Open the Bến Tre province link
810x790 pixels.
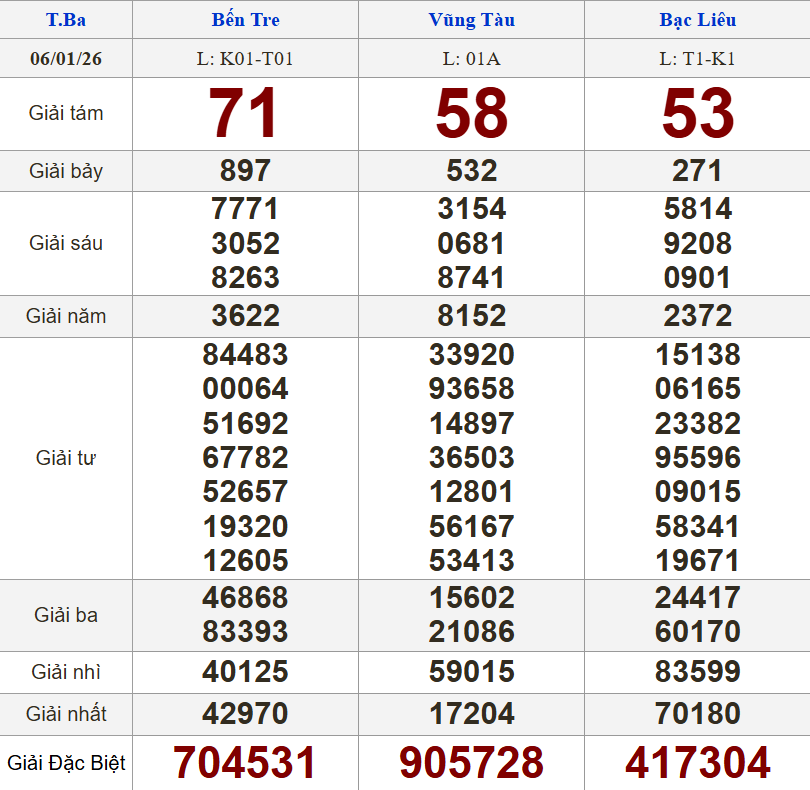pos(245,20)
